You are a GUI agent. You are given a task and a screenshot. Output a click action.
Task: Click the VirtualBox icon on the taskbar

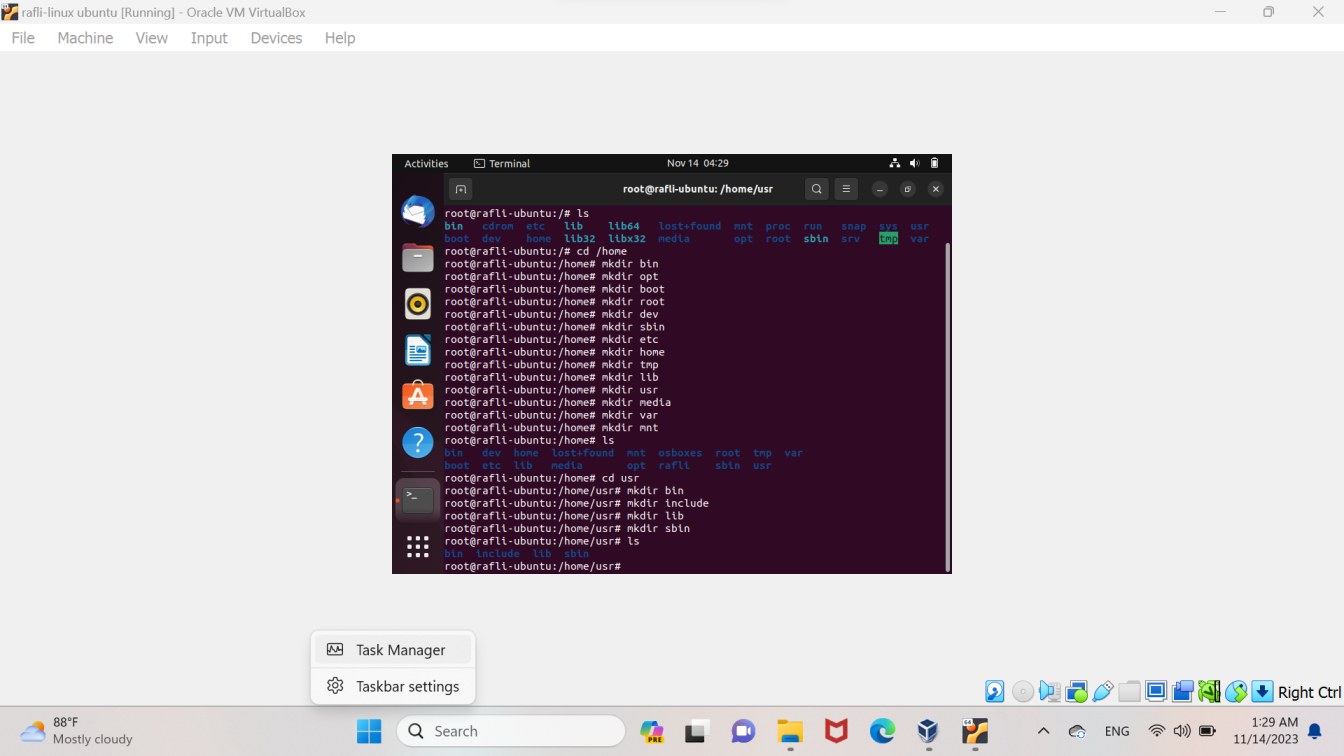point(928,731)
